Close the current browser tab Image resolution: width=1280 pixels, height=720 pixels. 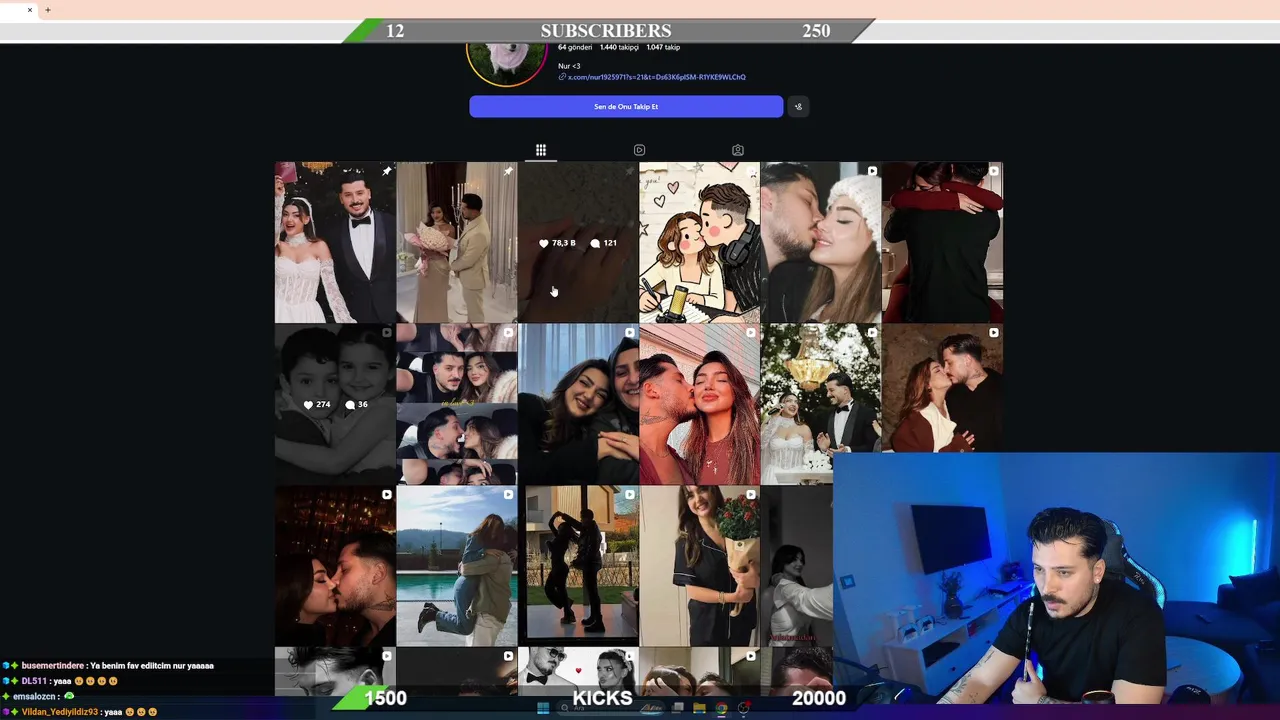(x=30, y=10)
